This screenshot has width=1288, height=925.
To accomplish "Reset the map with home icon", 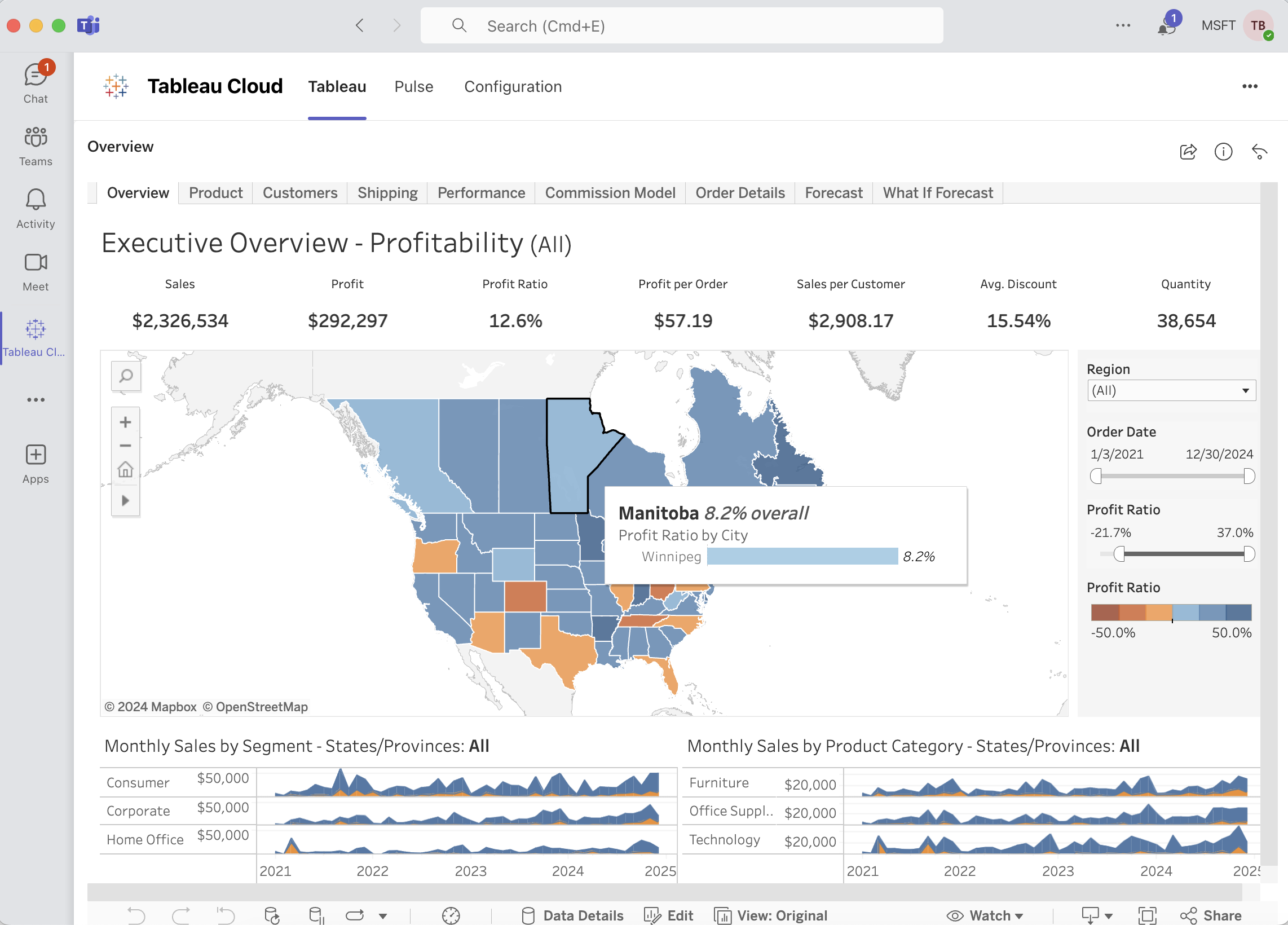I will tap(126, 470).
